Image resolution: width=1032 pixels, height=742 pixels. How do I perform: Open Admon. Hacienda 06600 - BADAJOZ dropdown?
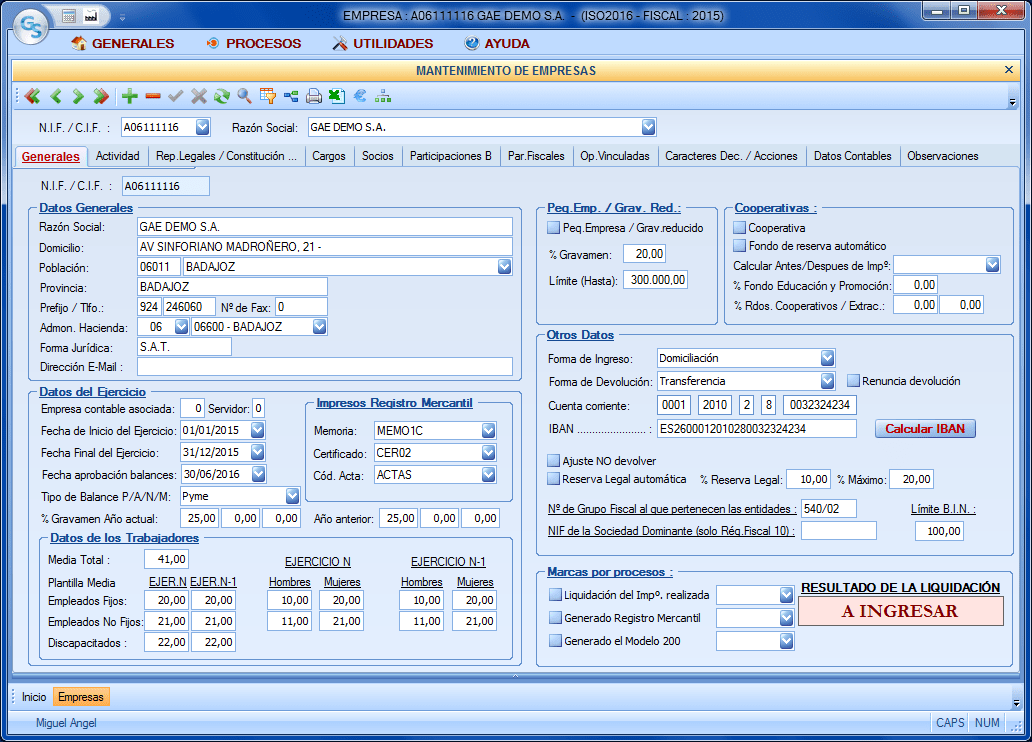coord(319,327)
